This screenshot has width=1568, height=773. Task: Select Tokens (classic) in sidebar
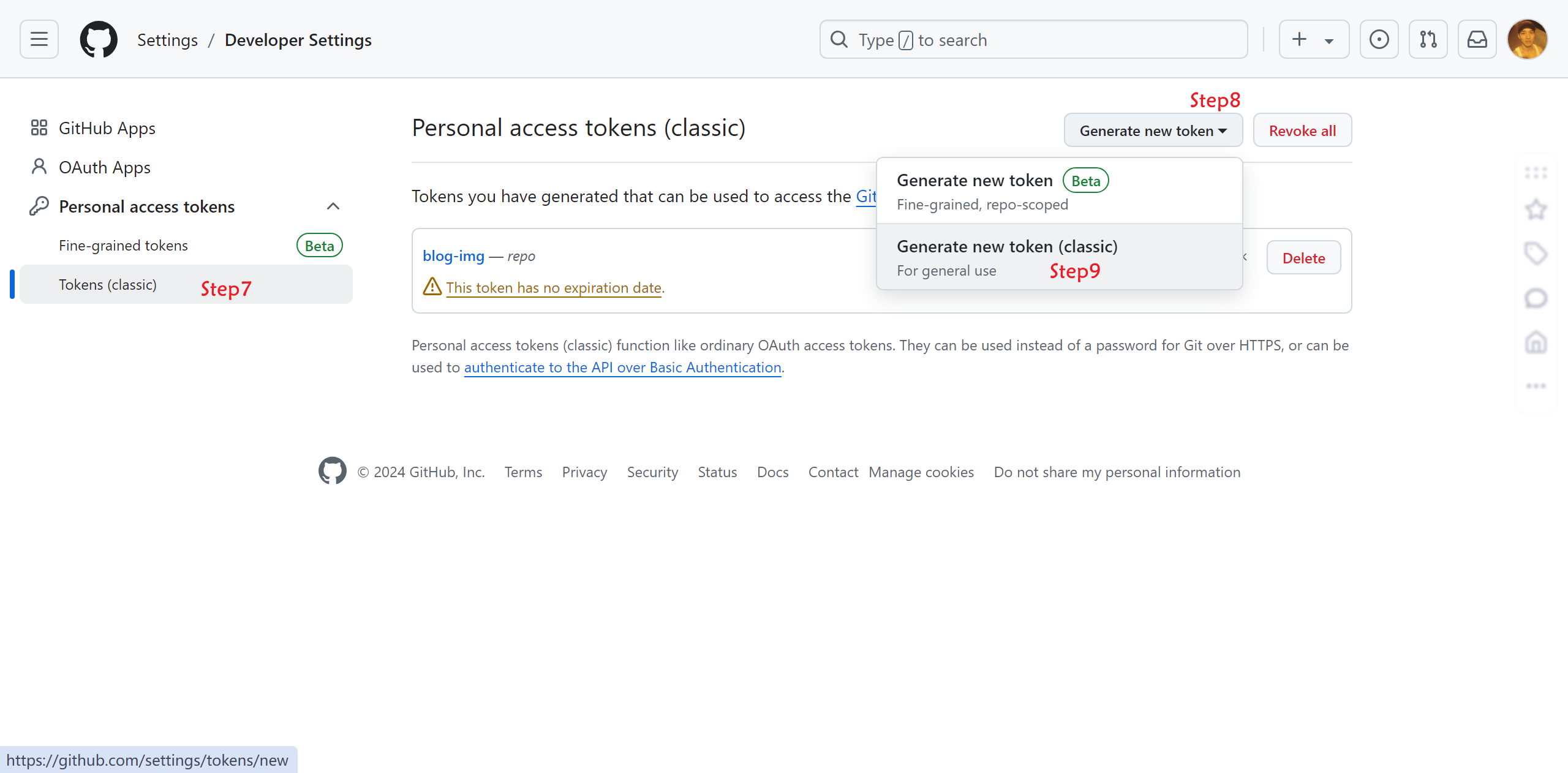[x=186, y=284]
